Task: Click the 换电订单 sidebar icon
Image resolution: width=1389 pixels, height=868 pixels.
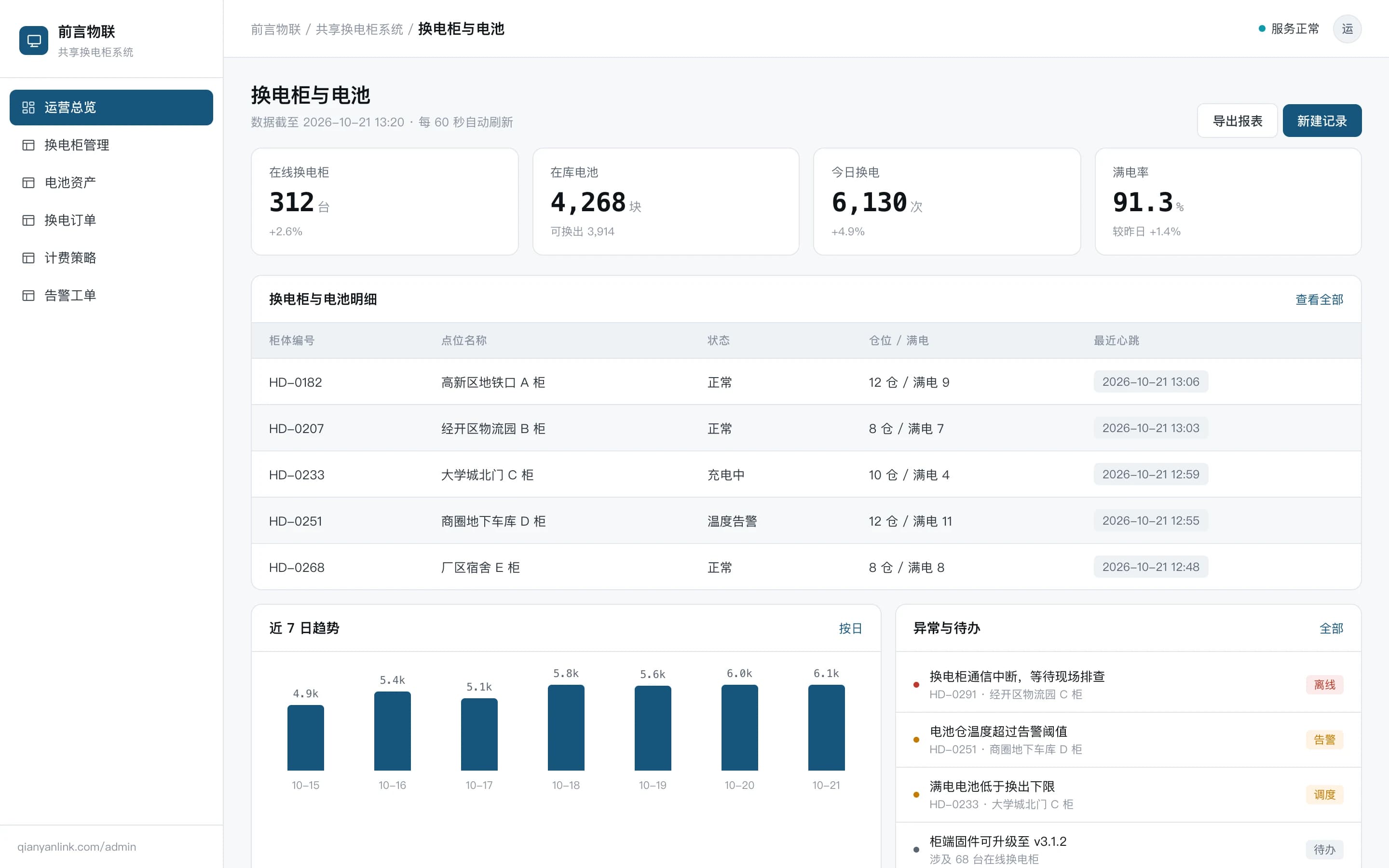Action: (28, 220)
